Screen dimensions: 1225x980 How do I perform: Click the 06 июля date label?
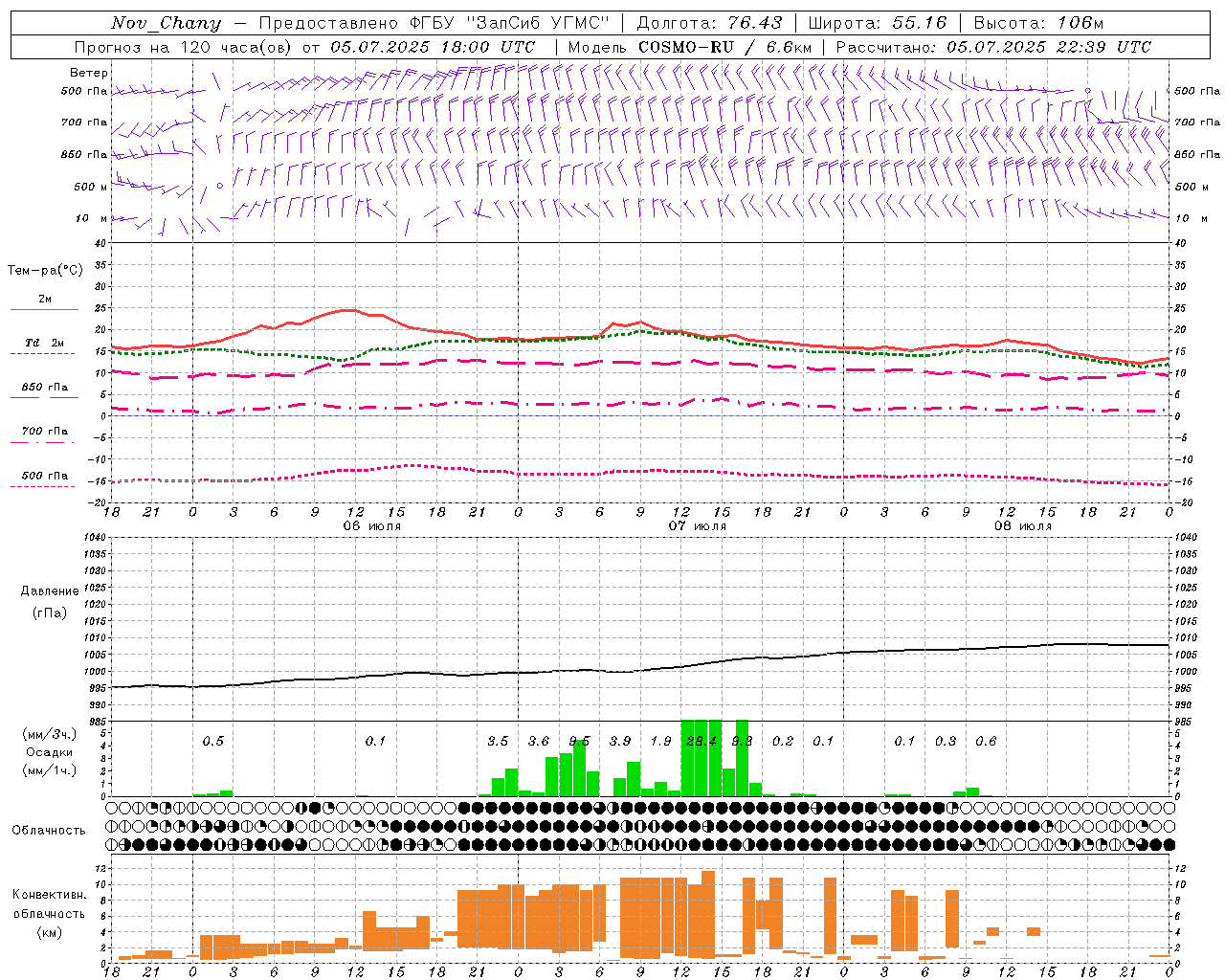click(x=371, y=526)
